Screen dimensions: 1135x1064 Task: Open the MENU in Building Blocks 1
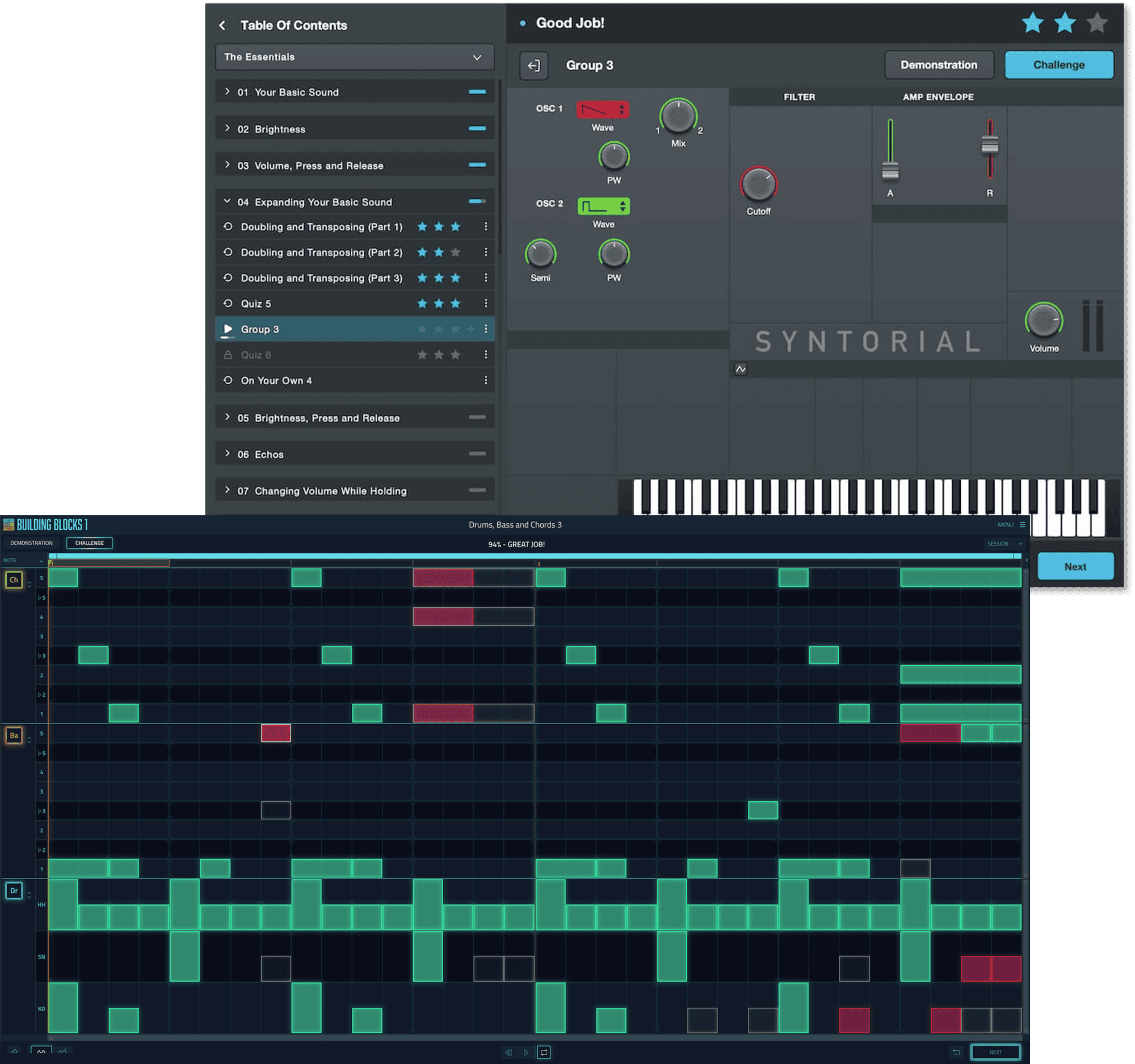pos(1011,524)
